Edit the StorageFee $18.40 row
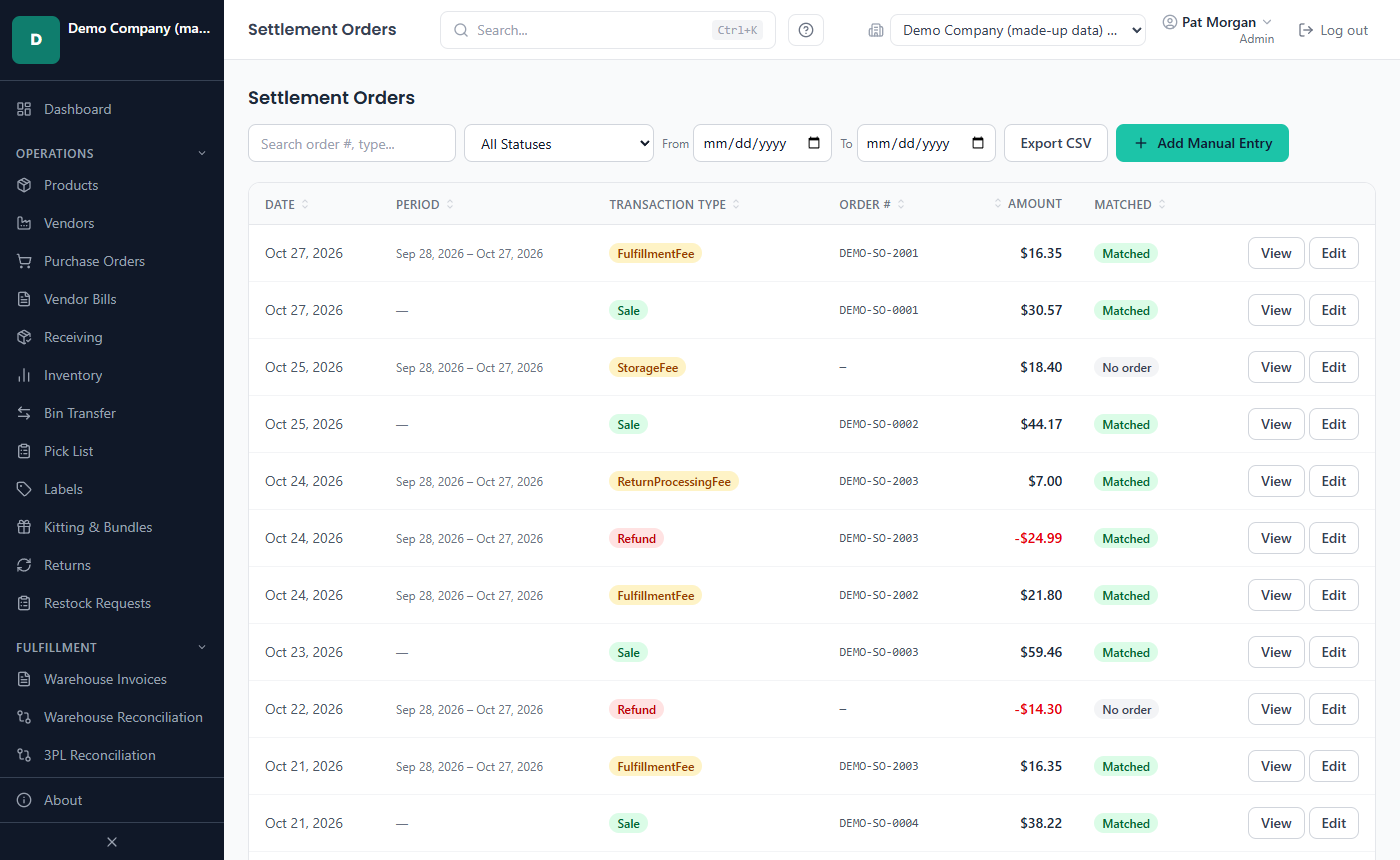This screenshot has width=1400, height=860. point(1334,367)
